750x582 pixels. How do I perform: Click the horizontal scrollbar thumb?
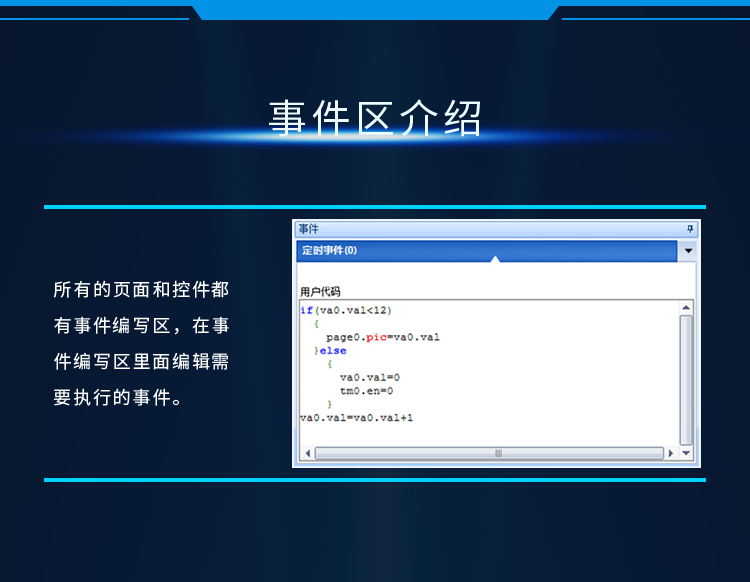tap(497, 453)
